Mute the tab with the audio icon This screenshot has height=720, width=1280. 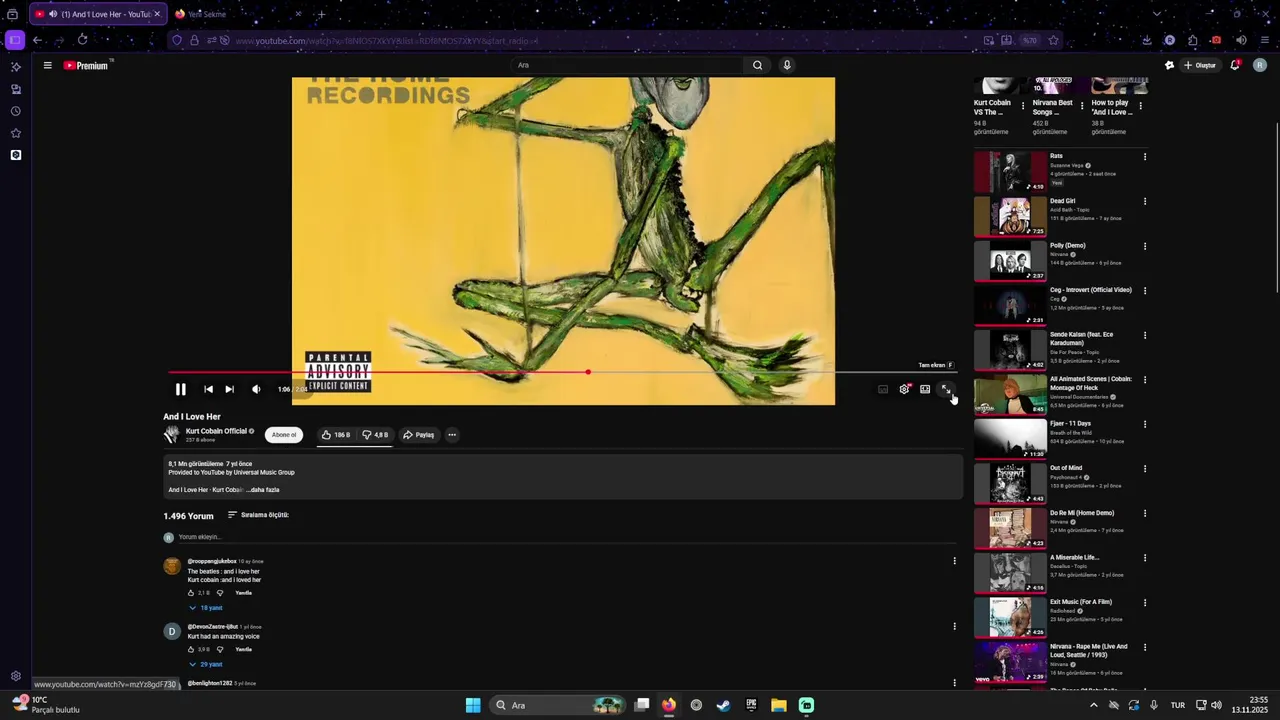point(53,14)
